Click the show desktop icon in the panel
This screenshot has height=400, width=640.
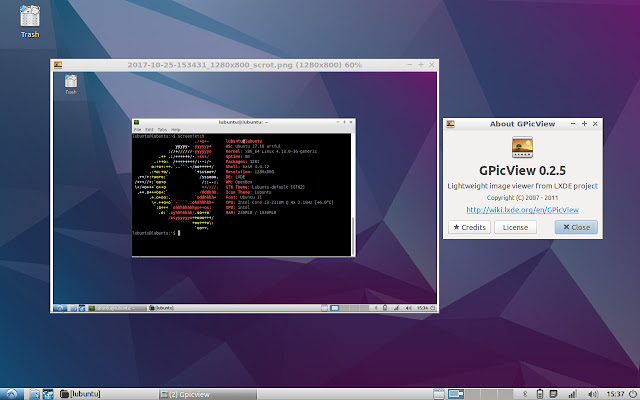point(438,394)
